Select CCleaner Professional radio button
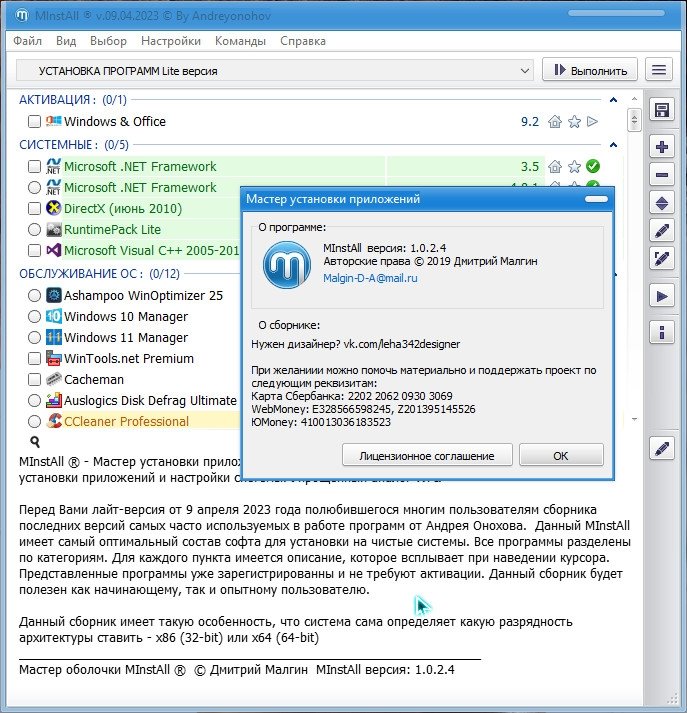Screen dimensions: 687x713 [x=34, y=421]
